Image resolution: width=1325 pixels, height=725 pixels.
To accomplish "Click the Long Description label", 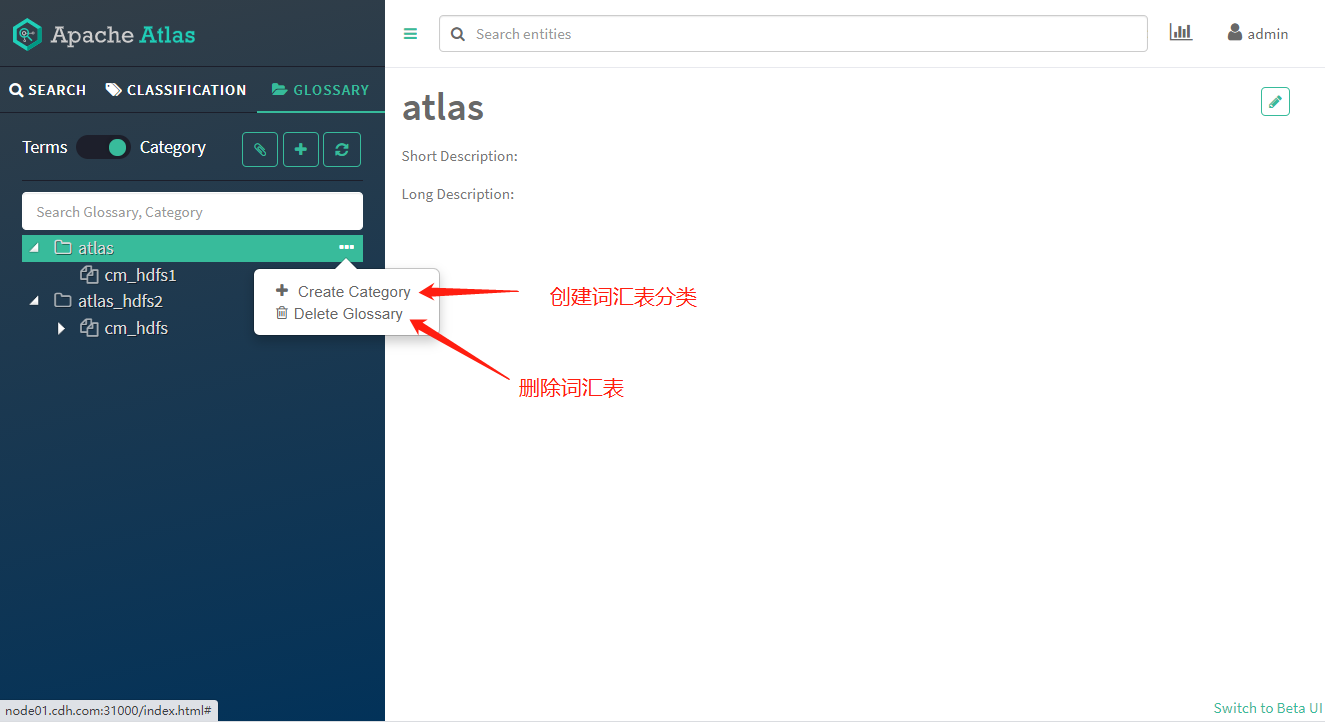I will click(458, 194).
